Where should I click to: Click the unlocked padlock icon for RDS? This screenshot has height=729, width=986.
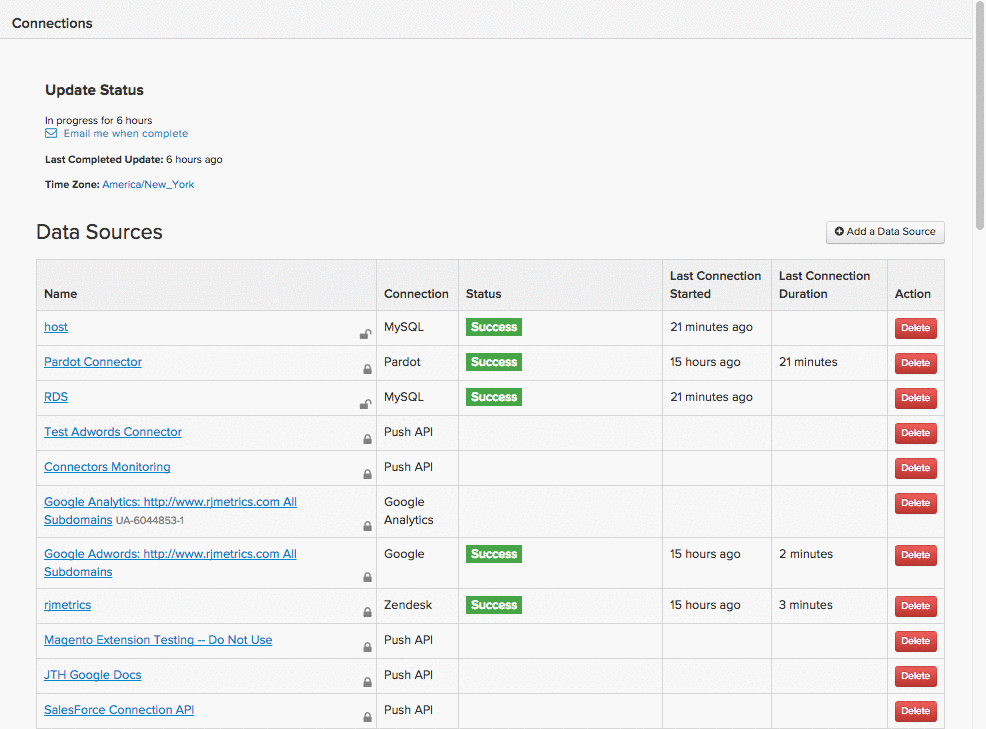(x=366, y=404)
